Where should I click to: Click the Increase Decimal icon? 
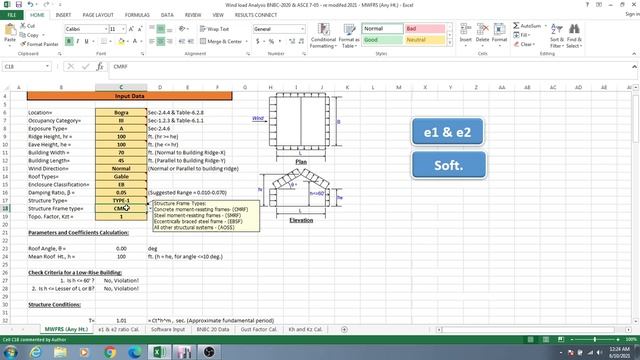click(292, 41)
